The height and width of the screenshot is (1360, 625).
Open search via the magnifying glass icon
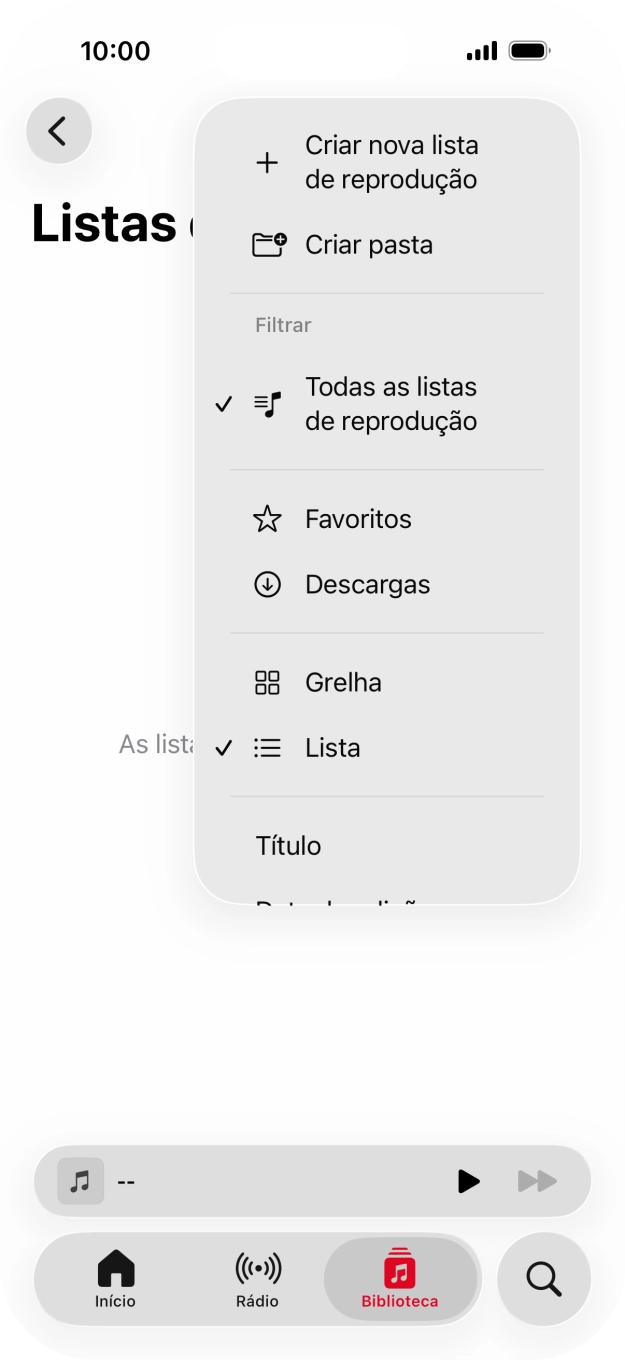tap(542, 1279)
